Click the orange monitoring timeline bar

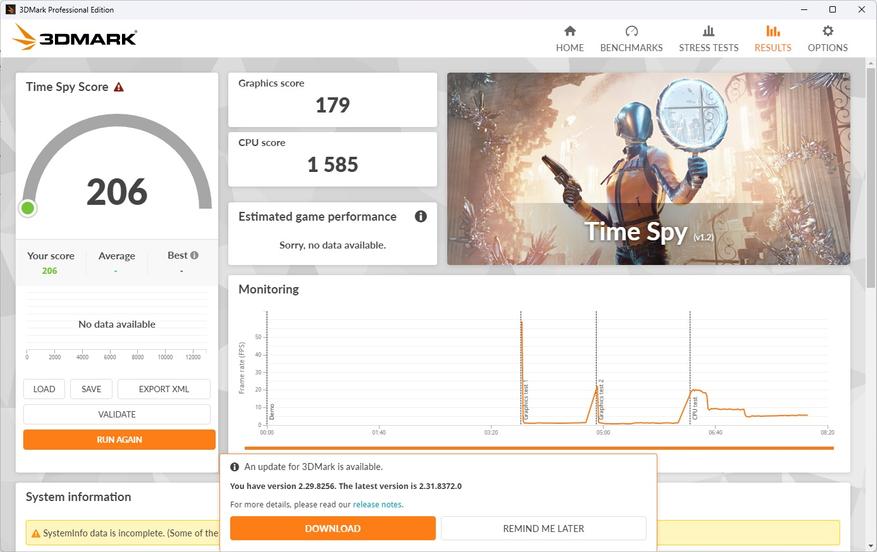(x=539, y=448)
